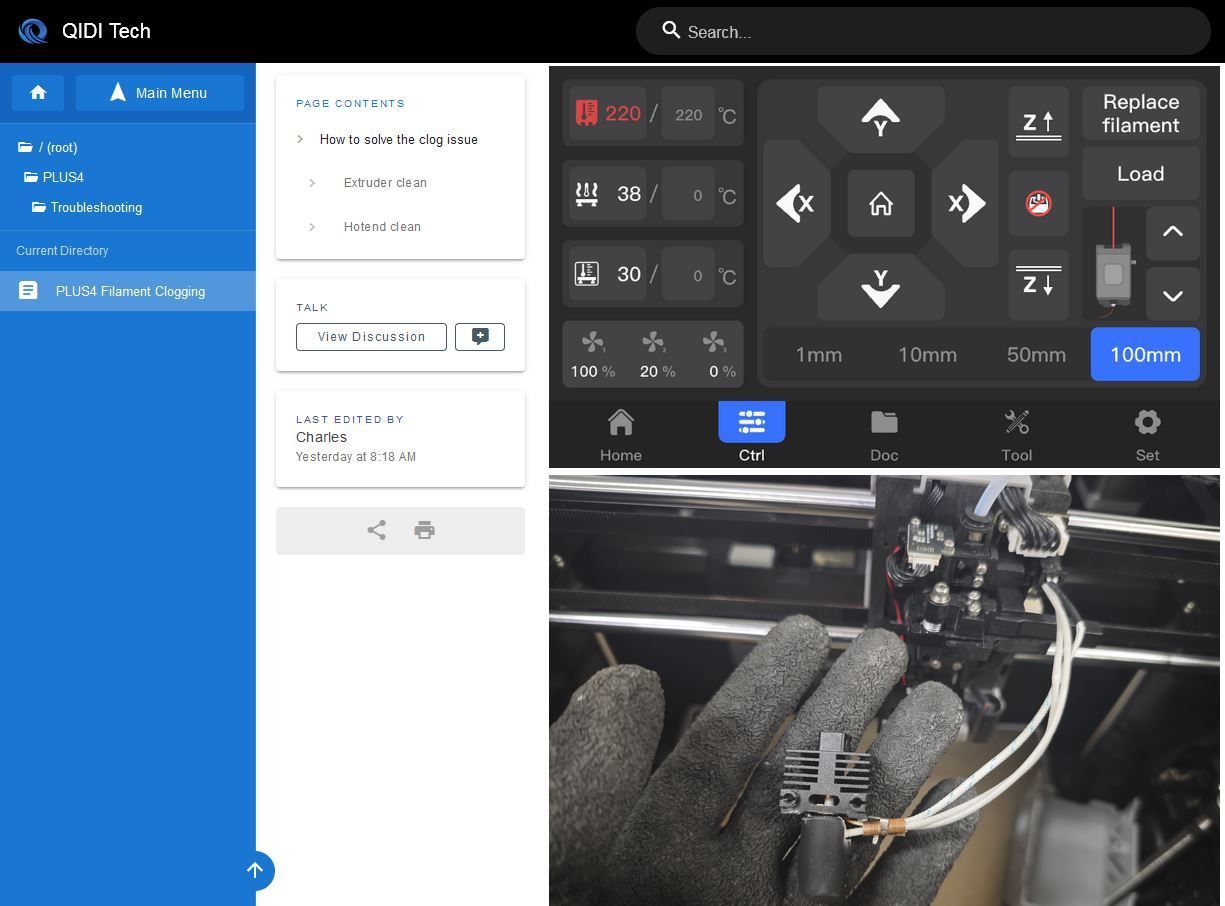The height and width of the screenshot is (906, 1225).
Task: Click the extruder extrude down chevron
Action: coord(1173,295)
